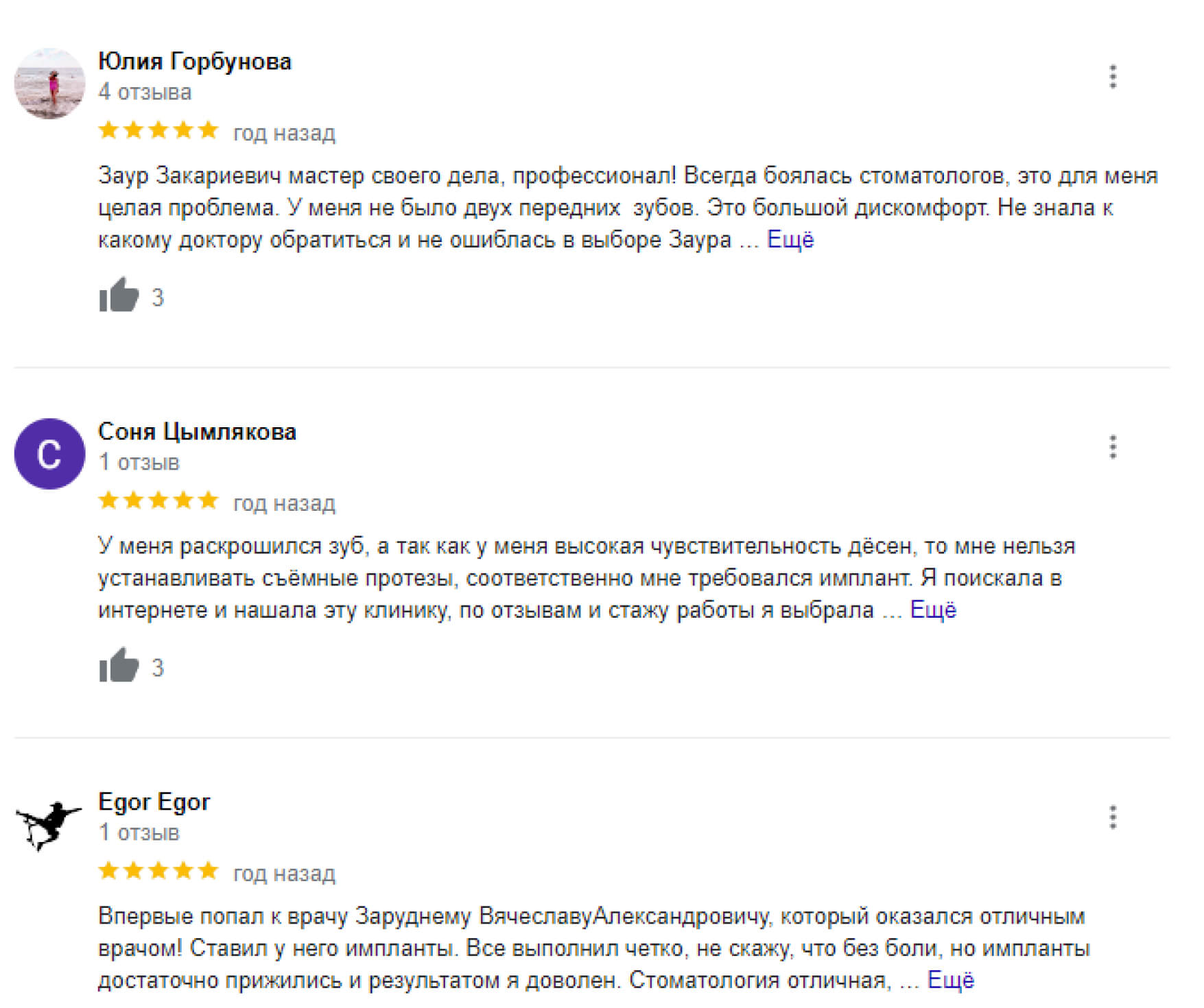Click the middle star of Соня's rating
The width and height of the screenshot is (1204, 1008).
(x=158, y=500)
